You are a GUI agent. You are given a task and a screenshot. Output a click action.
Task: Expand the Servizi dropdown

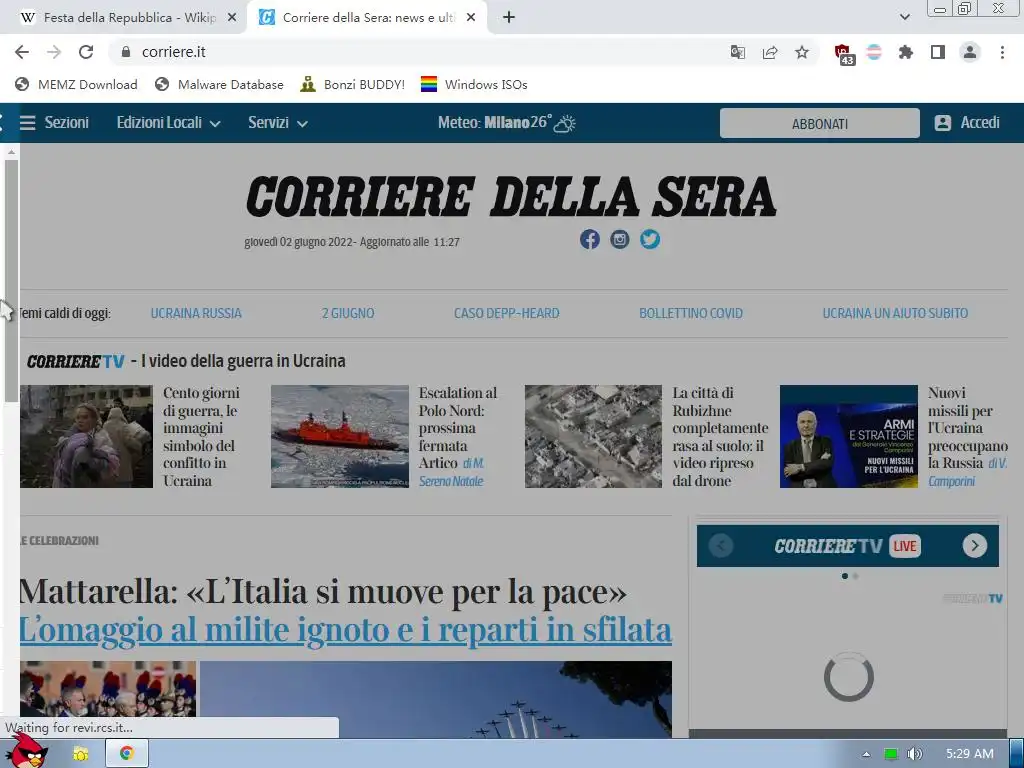click(x=278, y=123)
